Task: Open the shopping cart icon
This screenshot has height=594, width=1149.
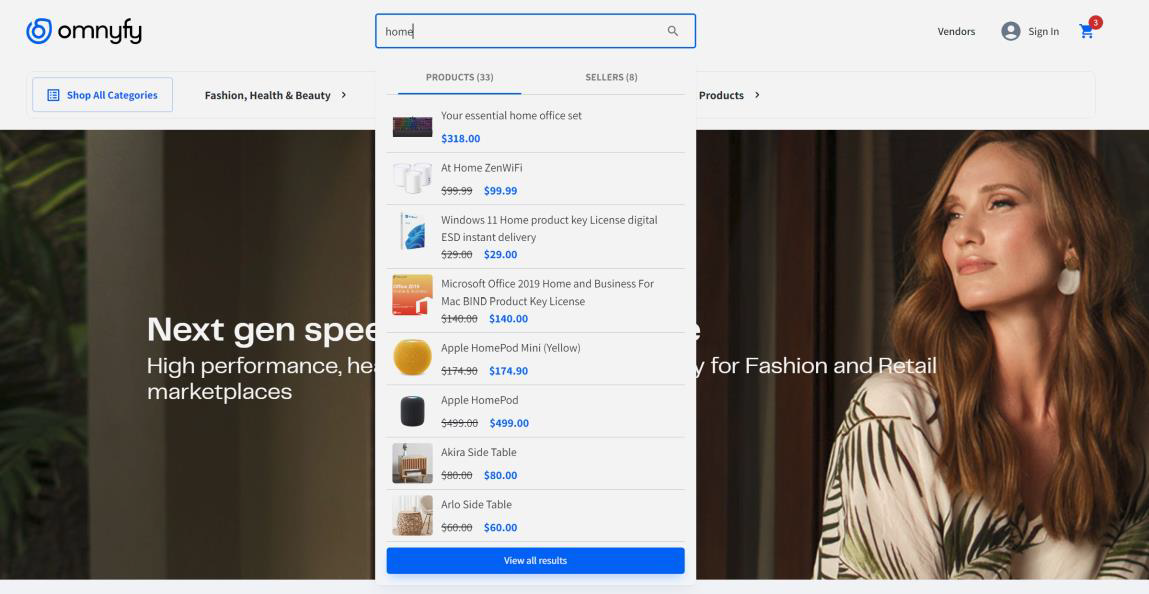Action: point(1086,31)
